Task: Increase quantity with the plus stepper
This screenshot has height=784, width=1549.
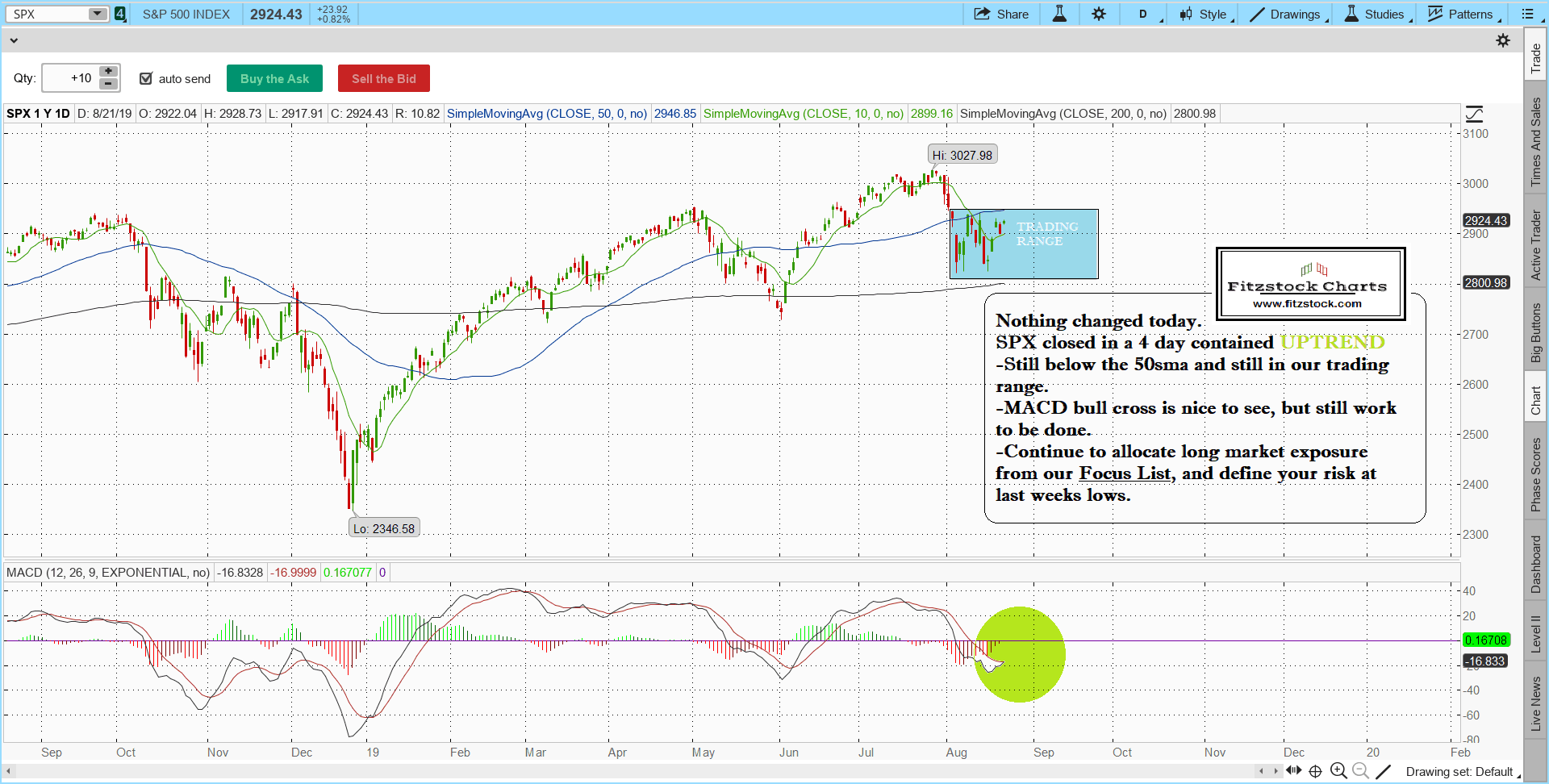Action: [109, 72]
